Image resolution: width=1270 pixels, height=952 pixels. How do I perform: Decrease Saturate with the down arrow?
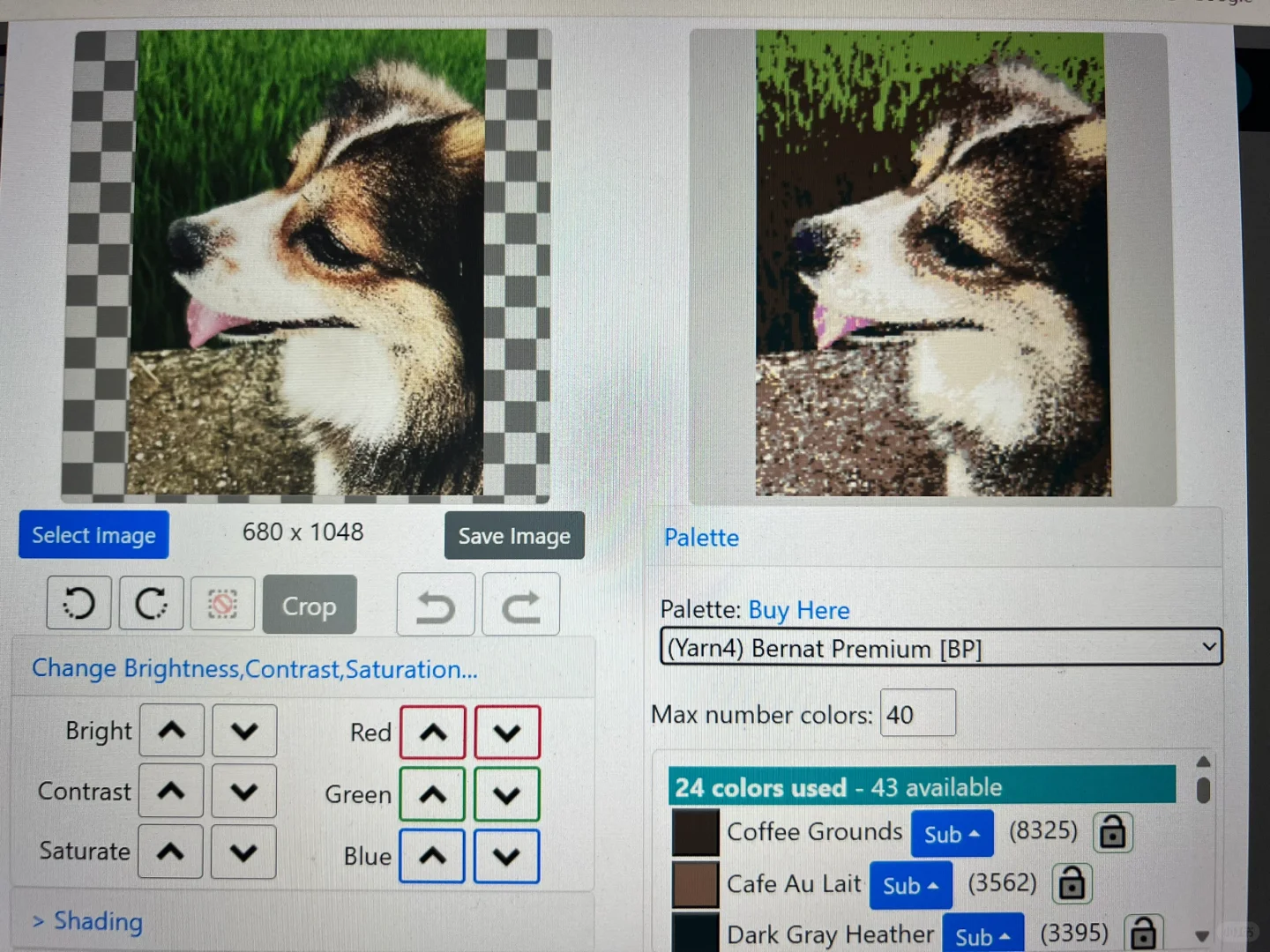tap(243, 852)
